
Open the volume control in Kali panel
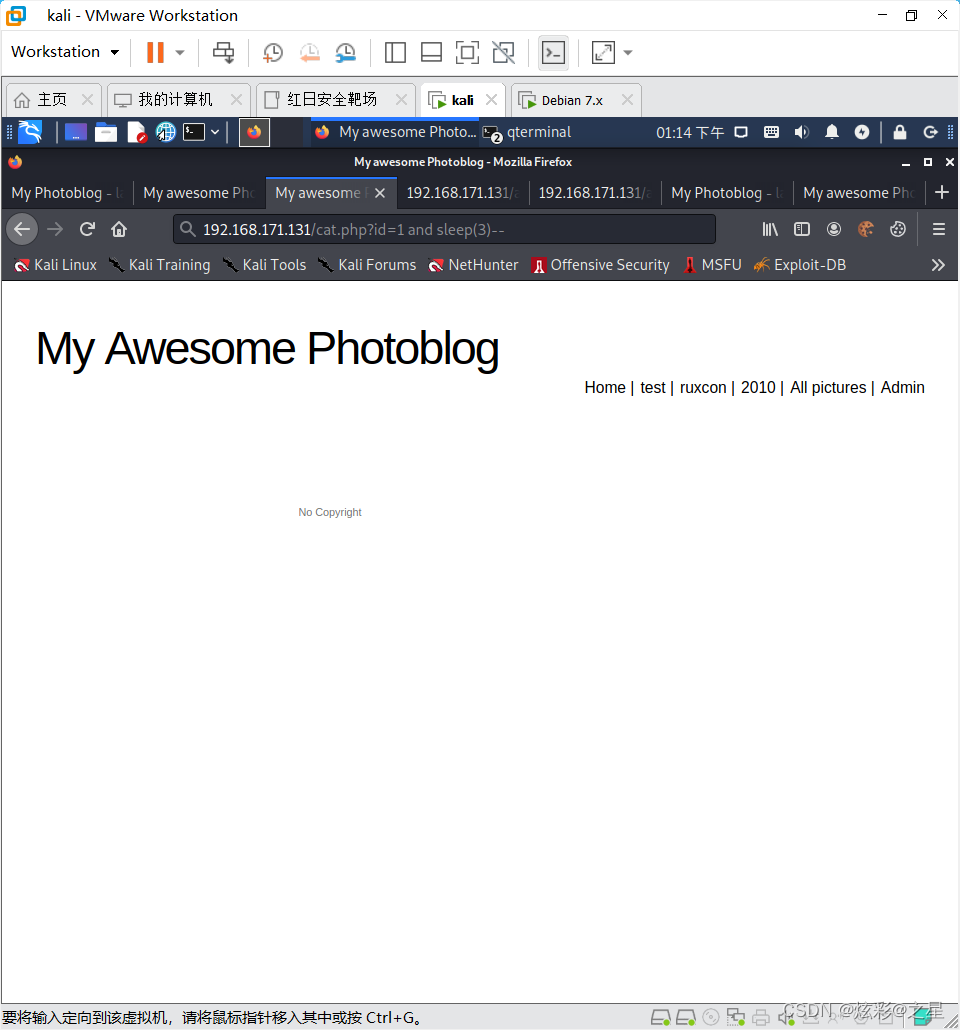801,132
